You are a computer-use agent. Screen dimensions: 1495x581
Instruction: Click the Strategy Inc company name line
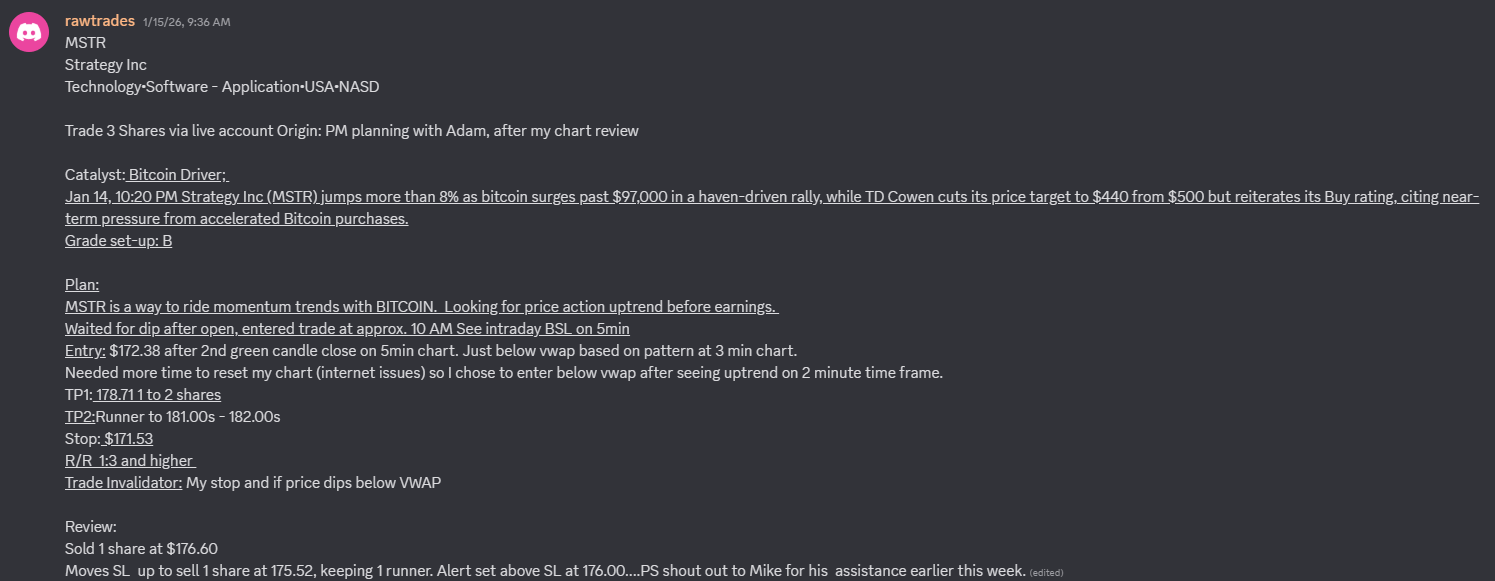(106, 65)
